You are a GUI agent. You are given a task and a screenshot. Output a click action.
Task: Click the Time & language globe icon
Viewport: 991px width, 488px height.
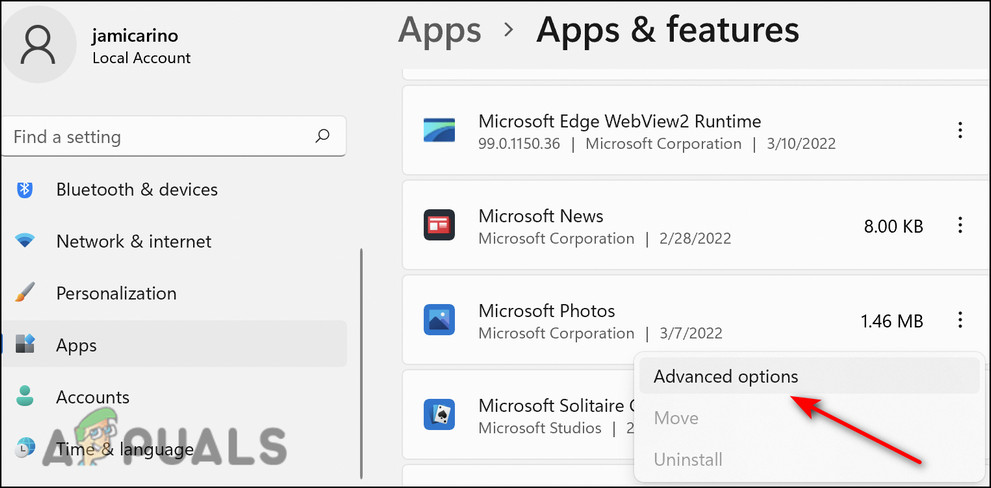click(25, 448)
